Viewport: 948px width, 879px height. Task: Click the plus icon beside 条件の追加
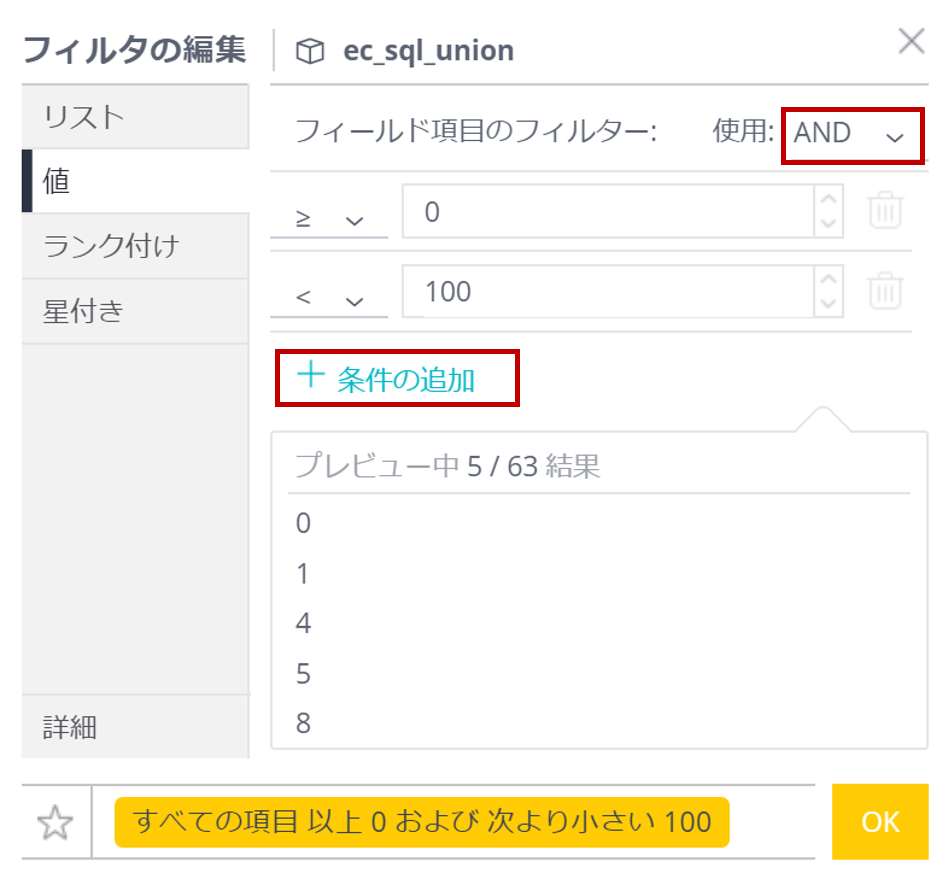pos(311,375)
